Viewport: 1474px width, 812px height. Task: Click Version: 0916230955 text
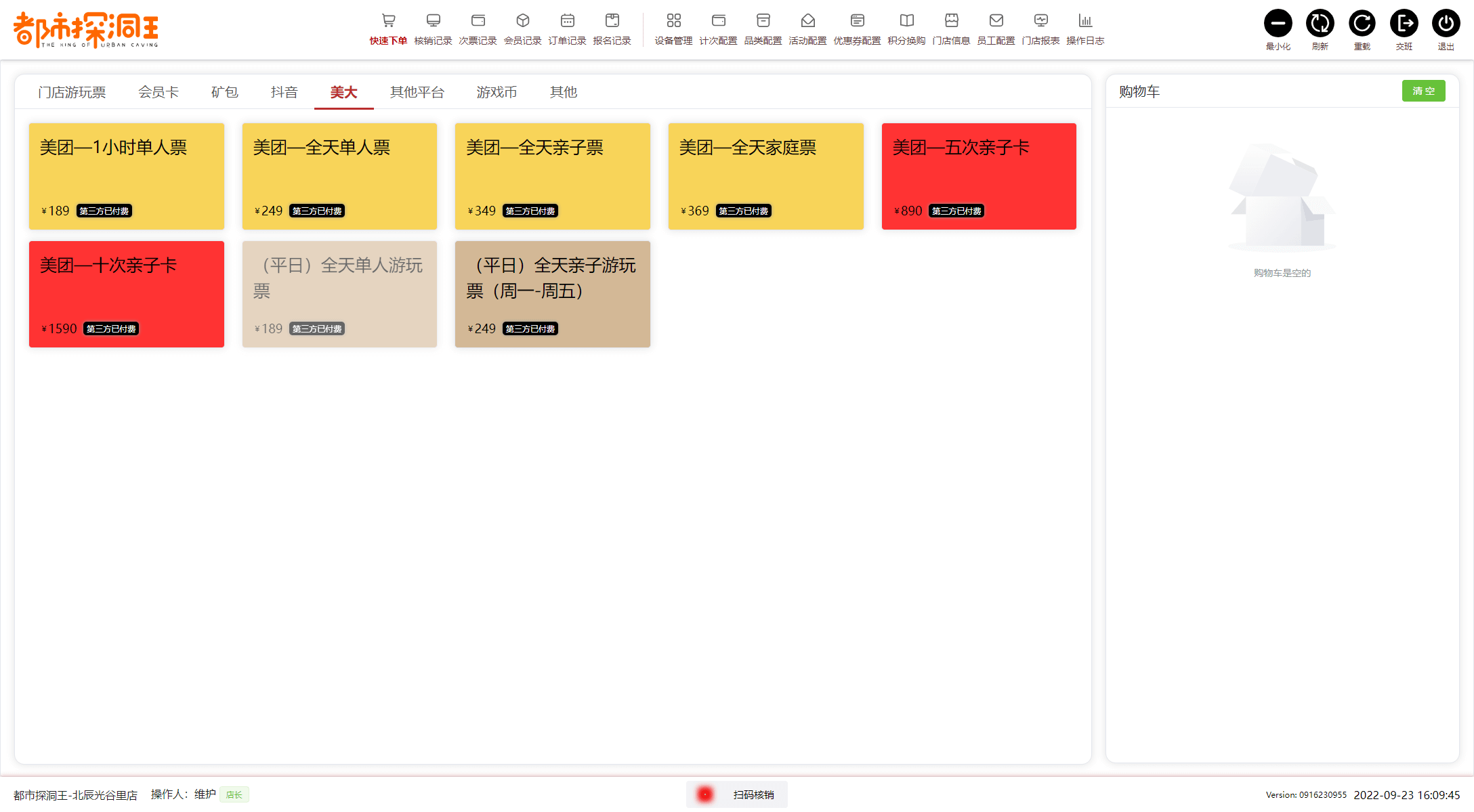[1306, 795]
